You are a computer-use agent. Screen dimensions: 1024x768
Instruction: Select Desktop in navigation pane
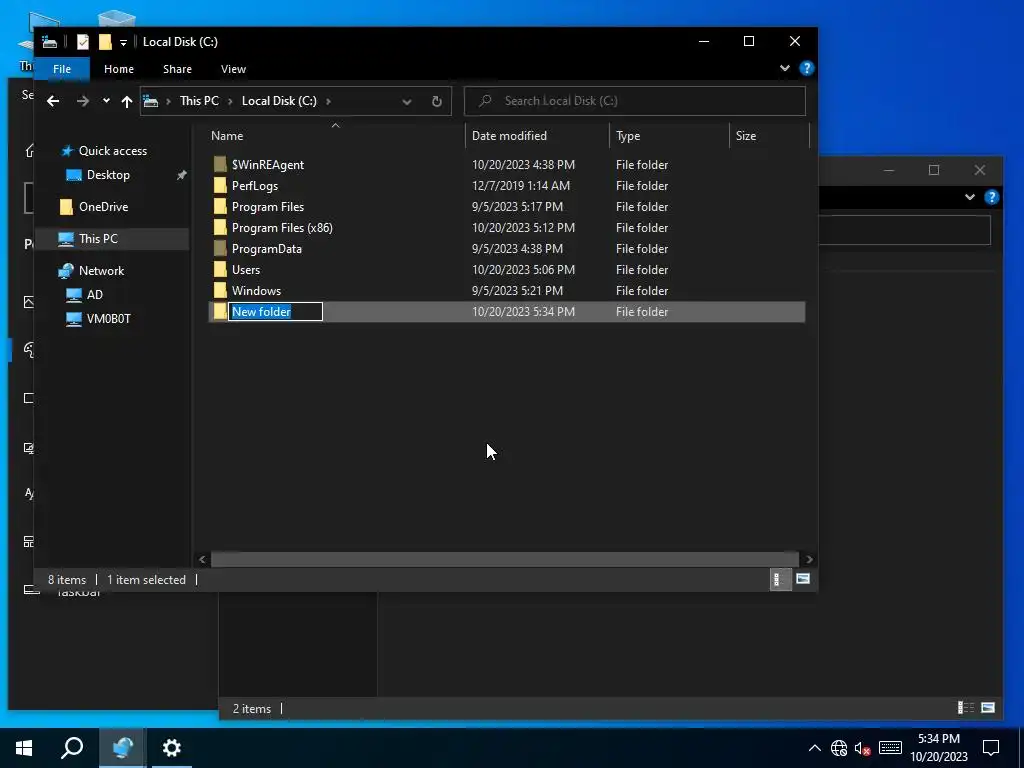tap(108, 175)
